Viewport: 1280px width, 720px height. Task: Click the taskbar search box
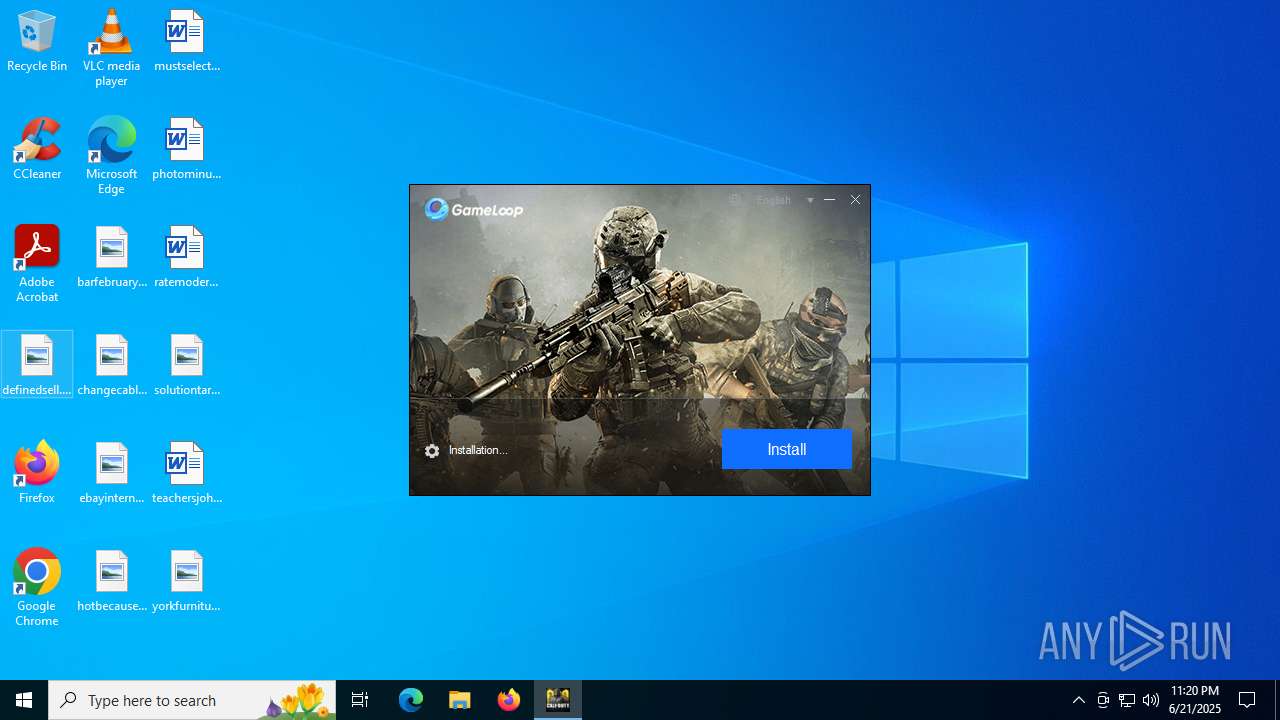[192, 700]
